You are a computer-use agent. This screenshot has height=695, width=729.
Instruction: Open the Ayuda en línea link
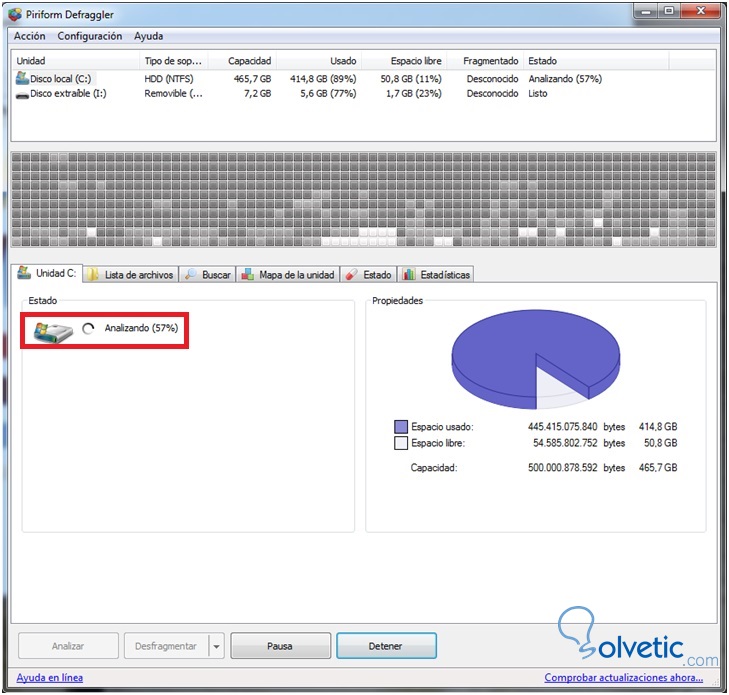(x=50, y=678)
